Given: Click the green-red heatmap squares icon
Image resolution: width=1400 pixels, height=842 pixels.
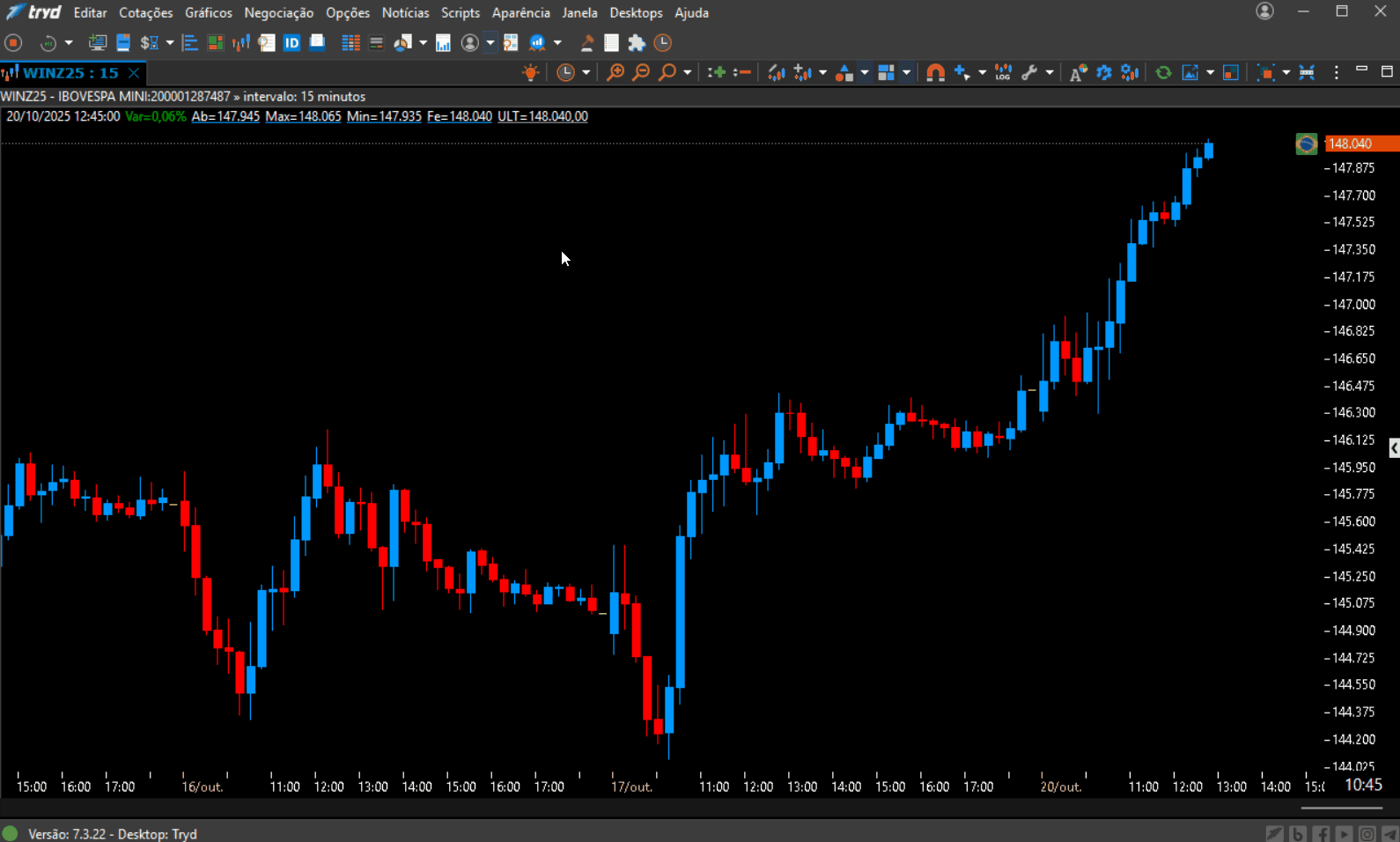Looking at the screenshot, I should [215, 42].
